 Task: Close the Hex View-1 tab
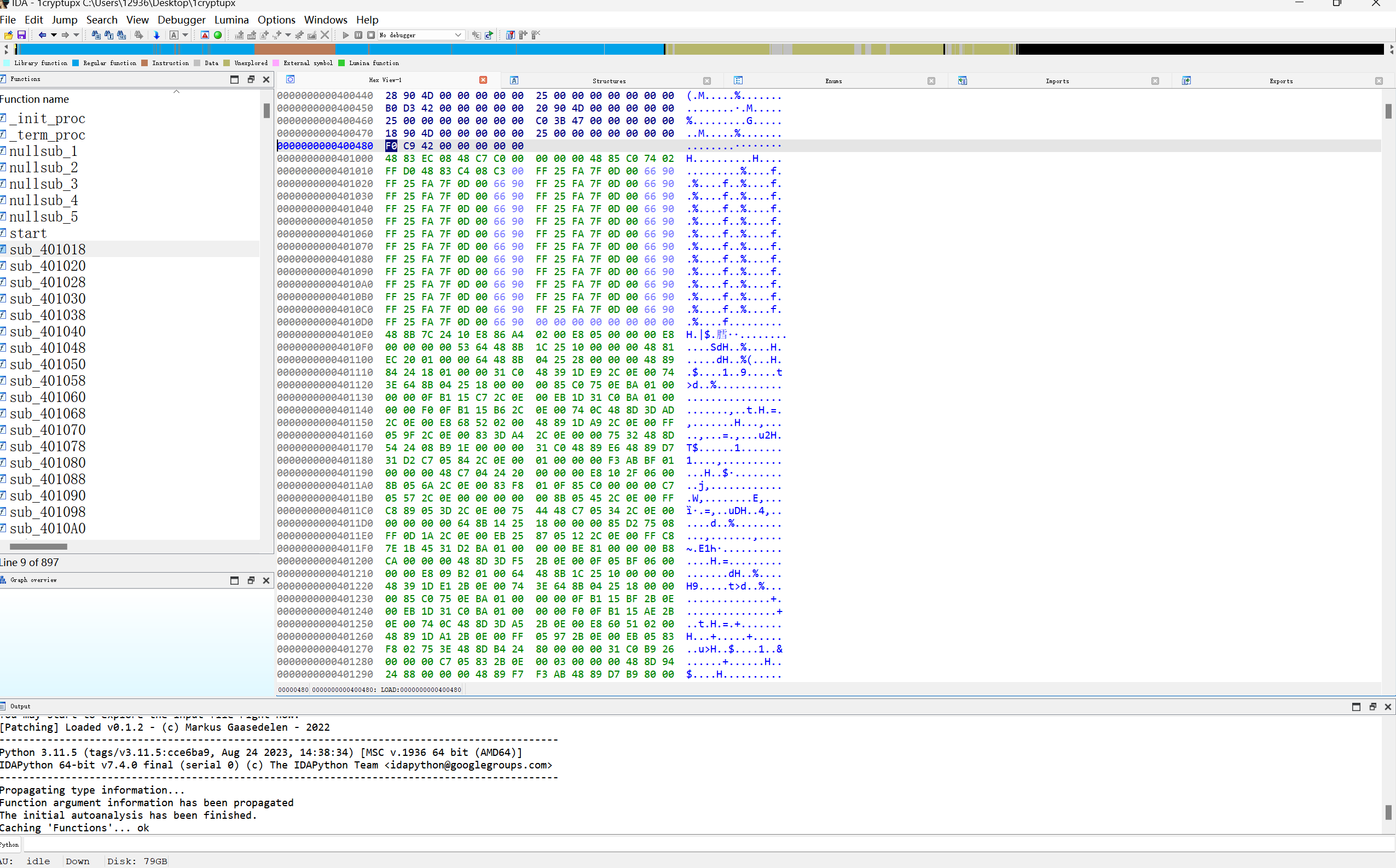(x=483, y=80)
